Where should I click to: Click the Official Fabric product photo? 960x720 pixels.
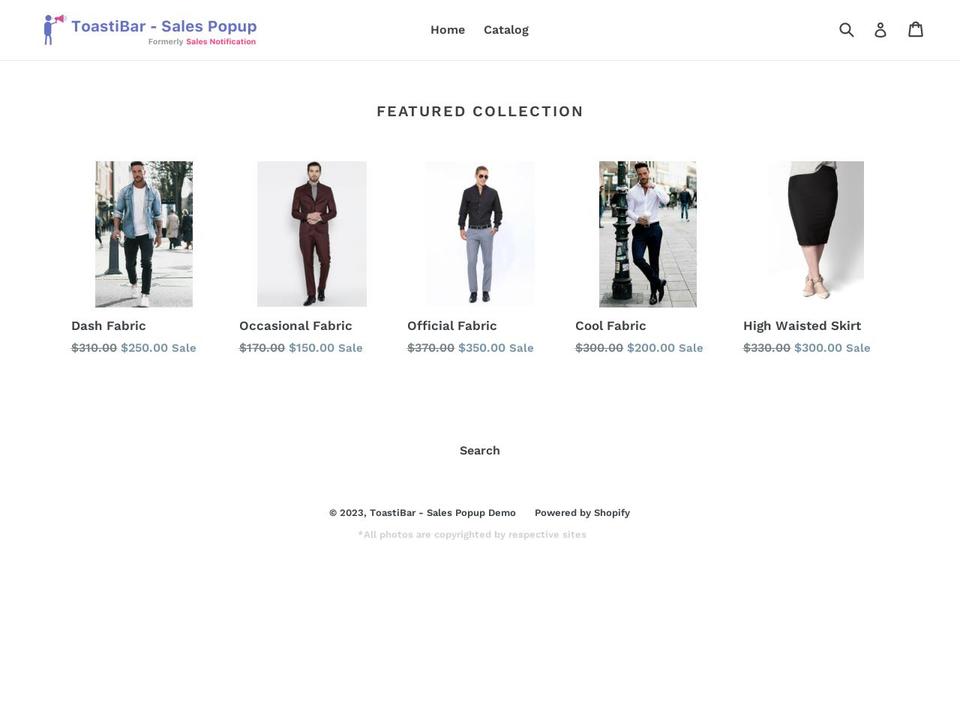click(480, 234)
